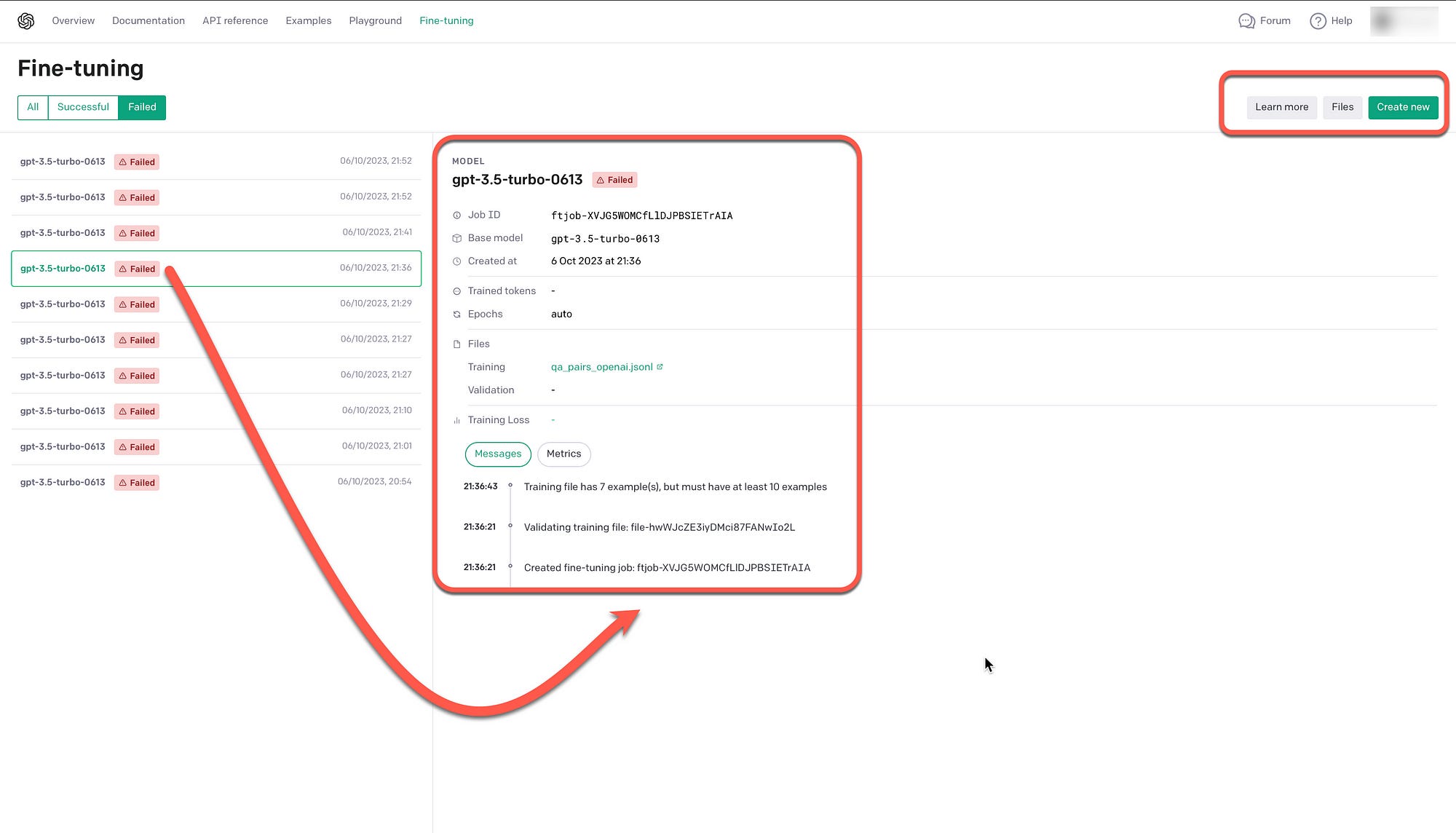Switch to the Metrics tab
The image size is (1456, 833).
click(563, 454)
